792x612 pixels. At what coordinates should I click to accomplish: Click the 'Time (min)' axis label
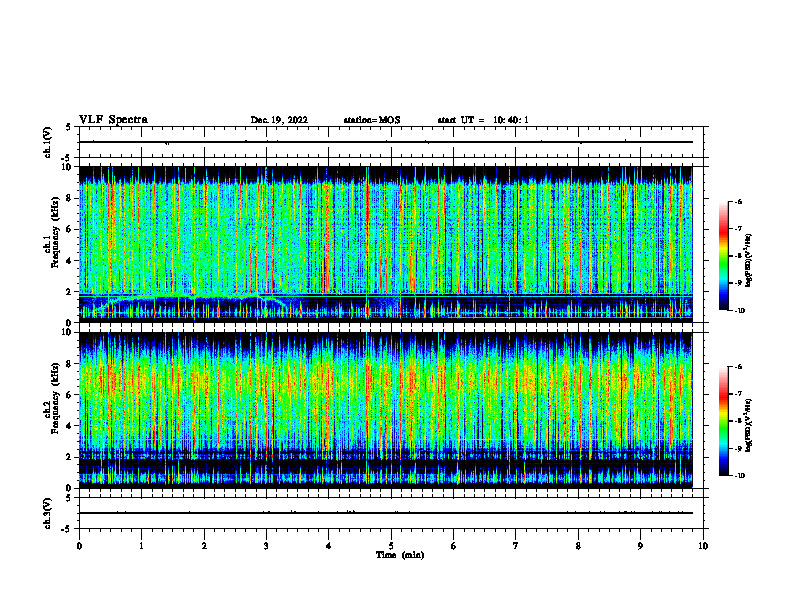pos(400,555)
